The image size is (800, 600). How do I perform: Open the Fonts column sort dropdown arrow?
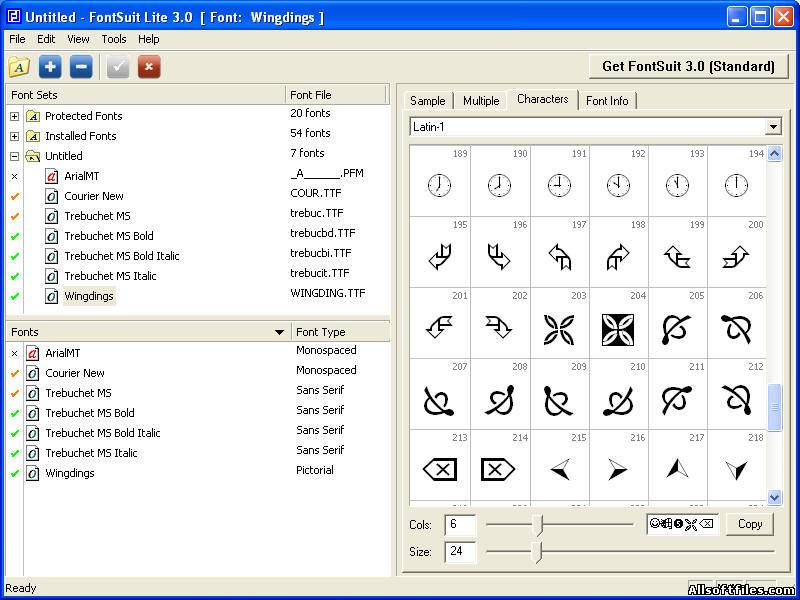[279, 332]
